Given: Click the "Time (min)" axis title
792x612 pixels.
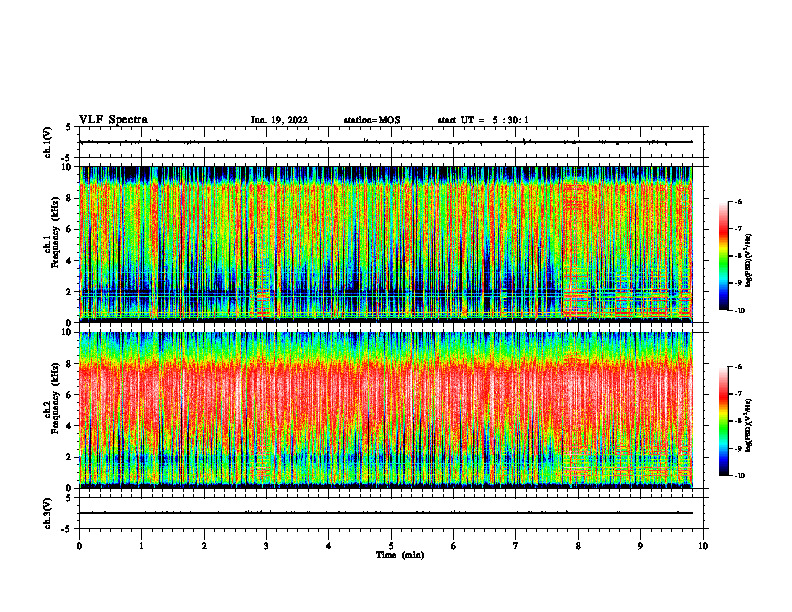Looking at the screenshot, I should [x=400, y=555].
